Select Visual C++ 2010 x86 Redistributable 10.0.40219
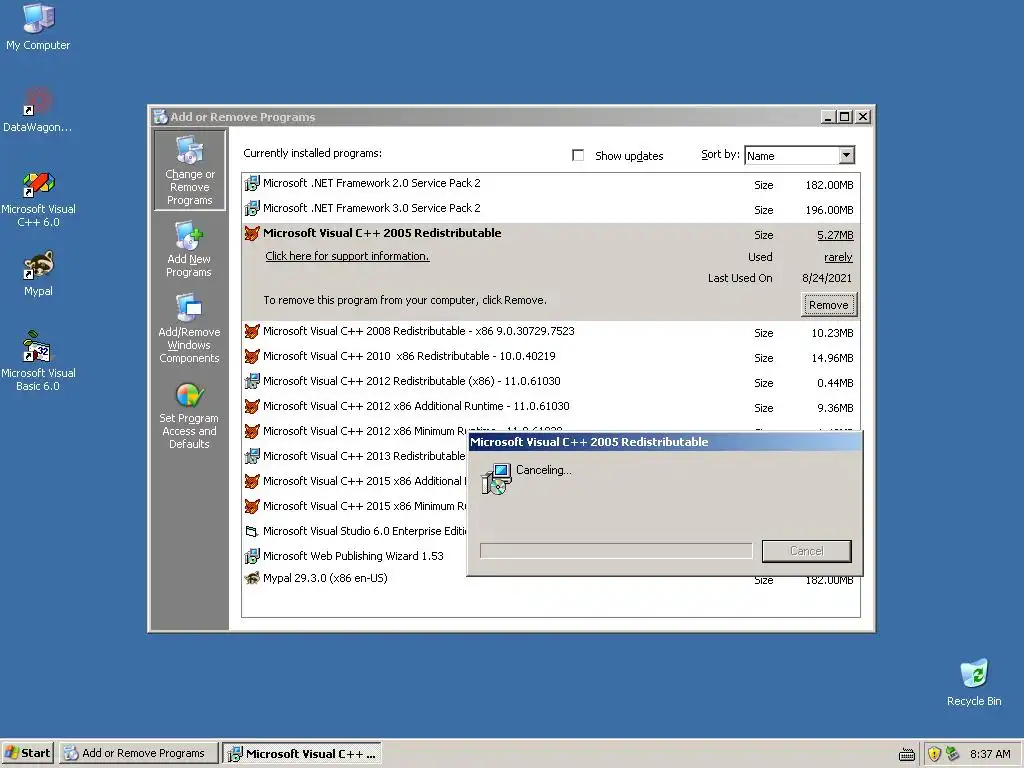 click(x=551, y=357)
